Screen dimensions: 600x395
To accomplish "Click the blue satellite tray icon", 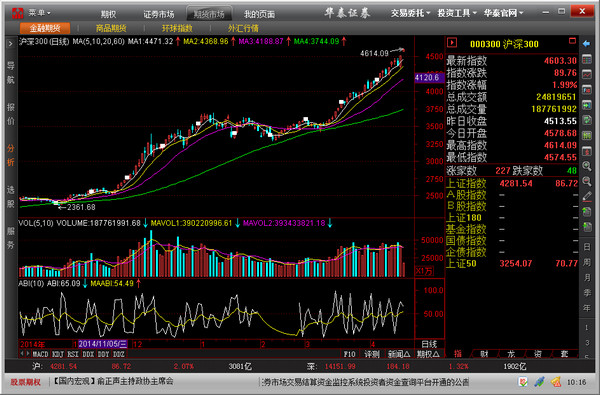I will [x=540, y=382].
